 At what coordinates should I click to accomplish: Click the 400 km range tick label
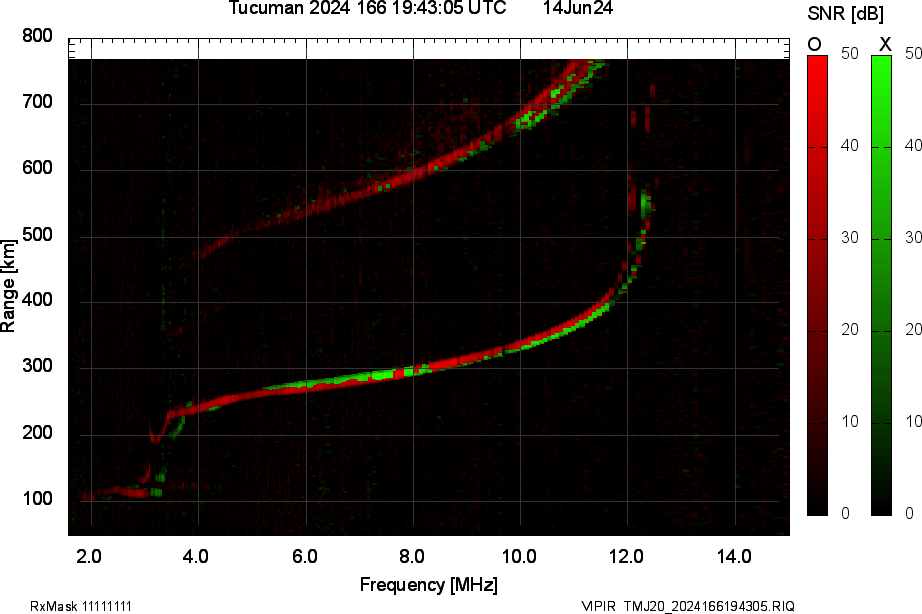tap(37, 300)
